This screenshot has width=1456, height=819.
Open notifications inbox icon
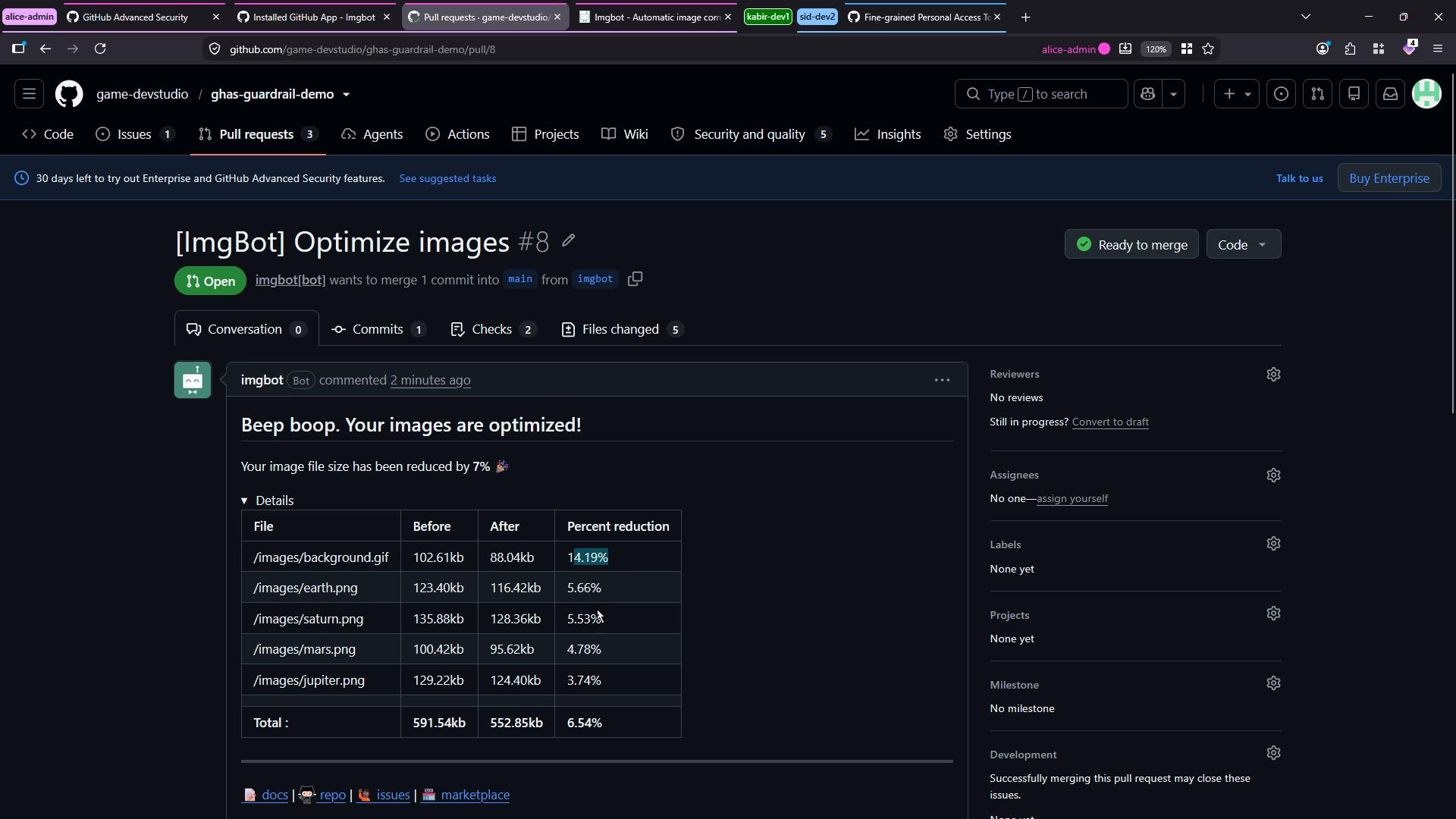point(1390,94)
